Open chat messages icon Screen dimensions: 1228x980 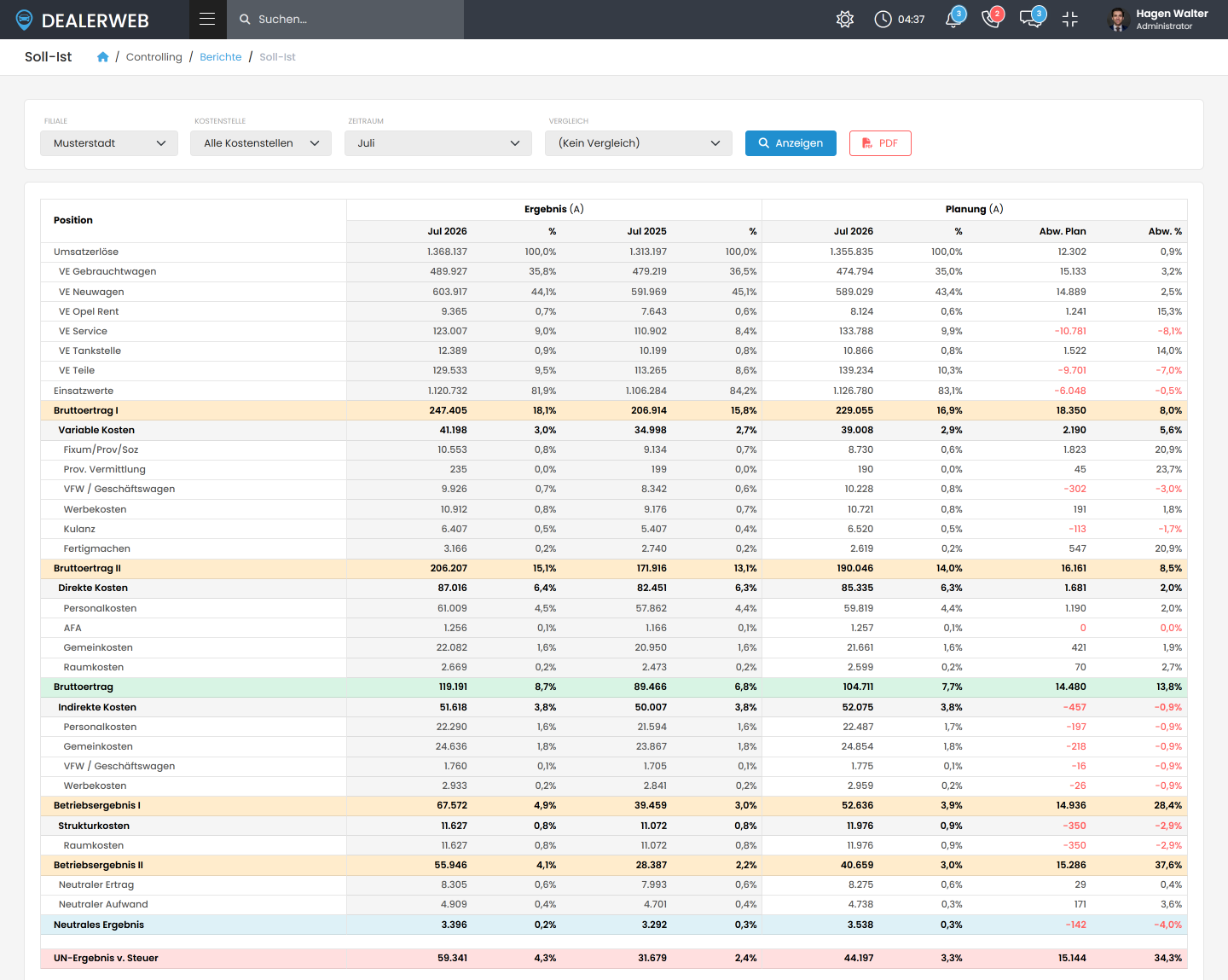1031,19
